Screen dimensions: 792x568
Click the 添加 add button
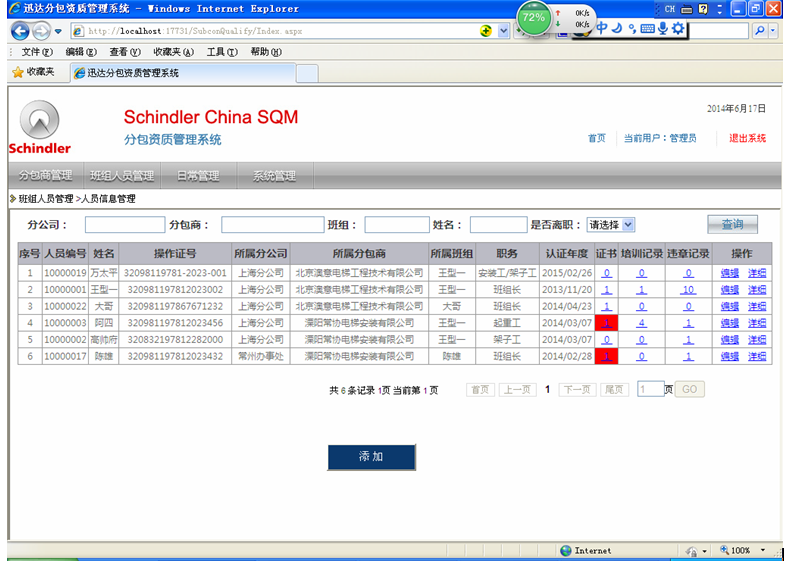click(x=372, y=457)
